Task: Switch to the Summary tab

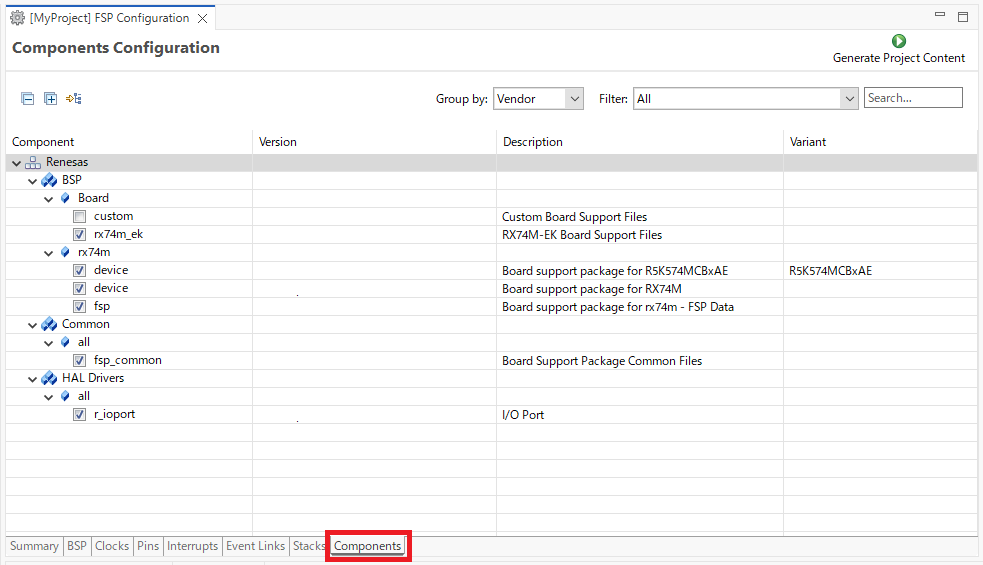Action: point(34,546)
